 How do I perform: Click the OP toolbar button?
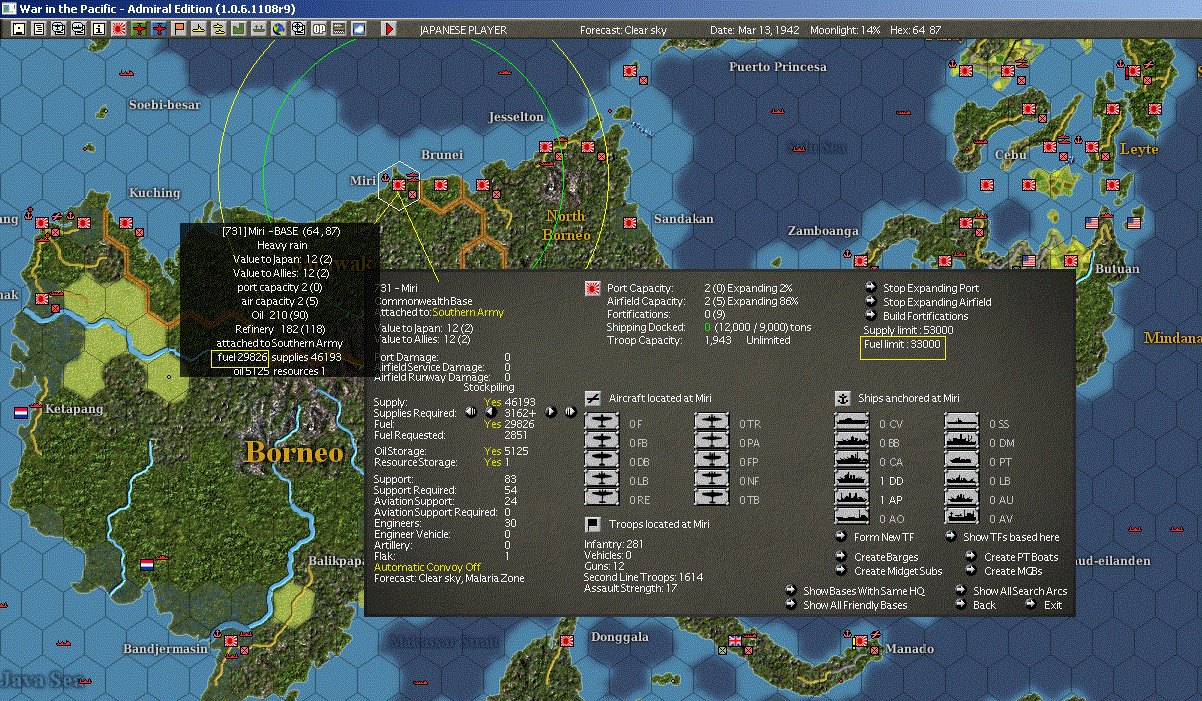point(319,30)
